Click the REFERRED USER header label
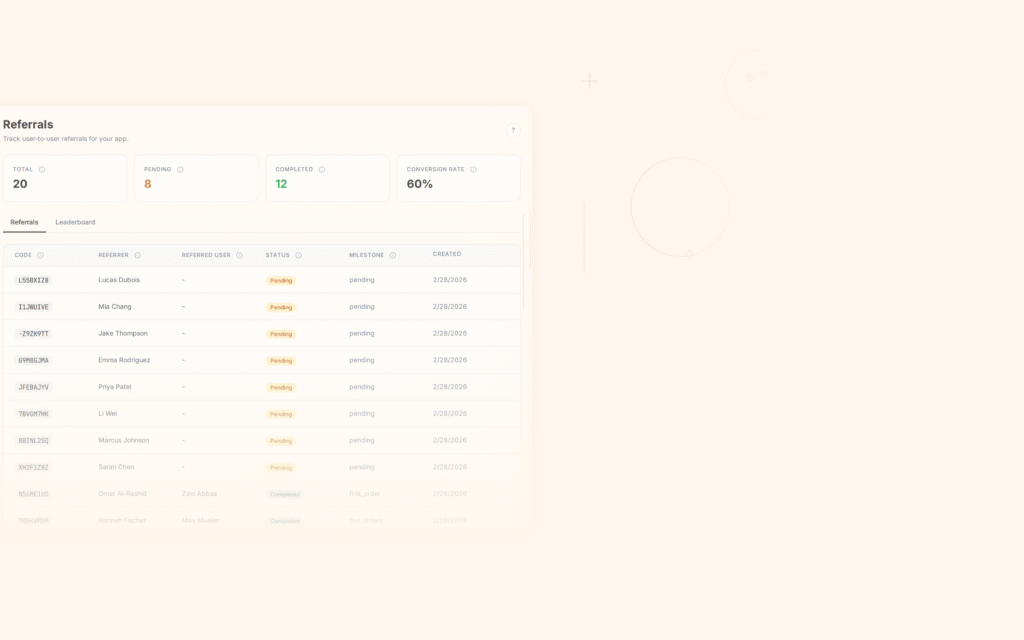 click(206, 255)
